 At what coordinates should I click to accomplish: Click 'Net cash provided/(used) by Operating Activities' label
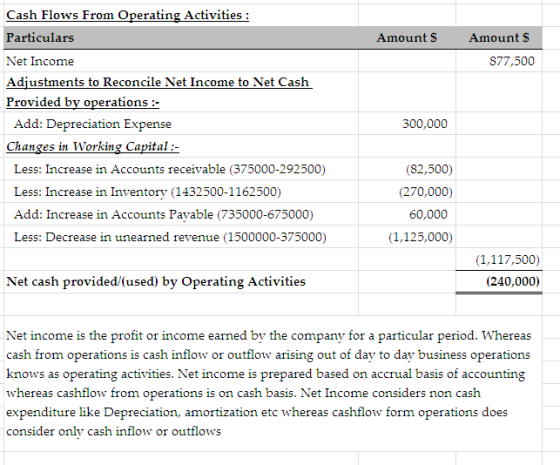pyautogui.click(x=156, y=281)
